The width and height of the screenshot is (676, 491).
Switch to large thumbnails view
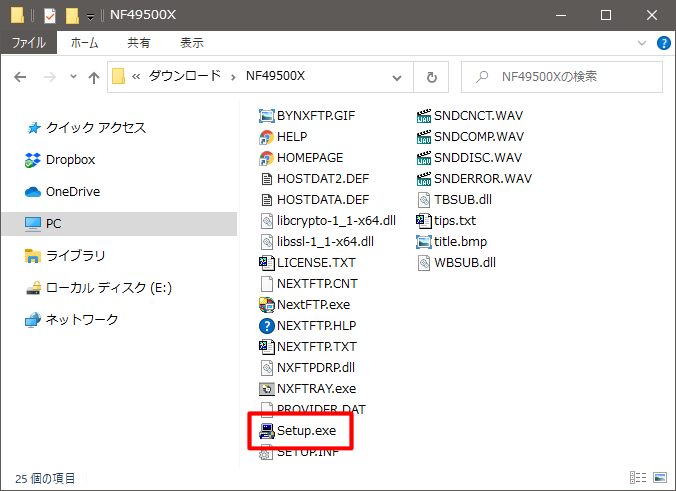(660, 478)
